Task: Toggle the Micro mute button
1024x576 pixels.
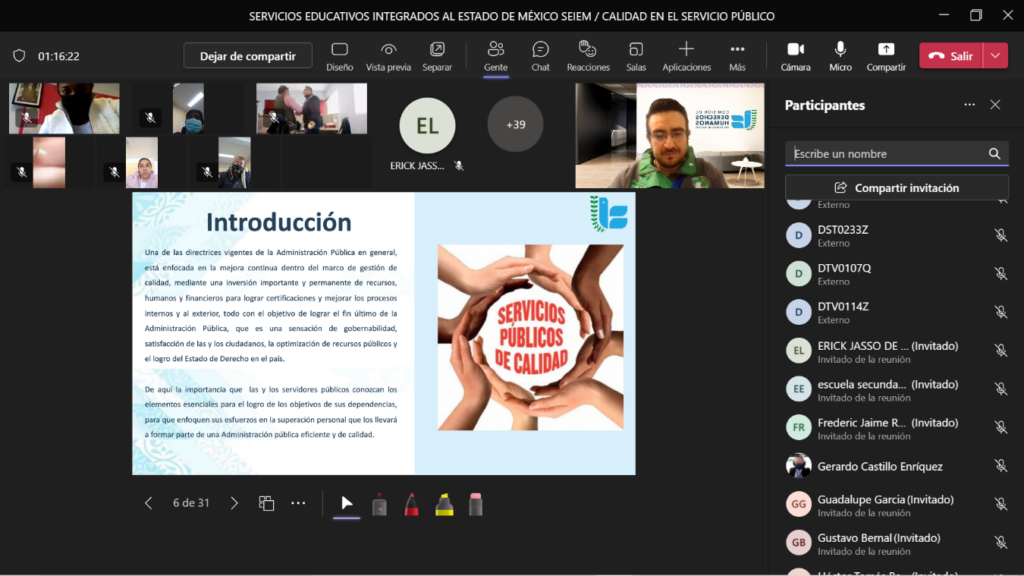Action: (840, 55)
